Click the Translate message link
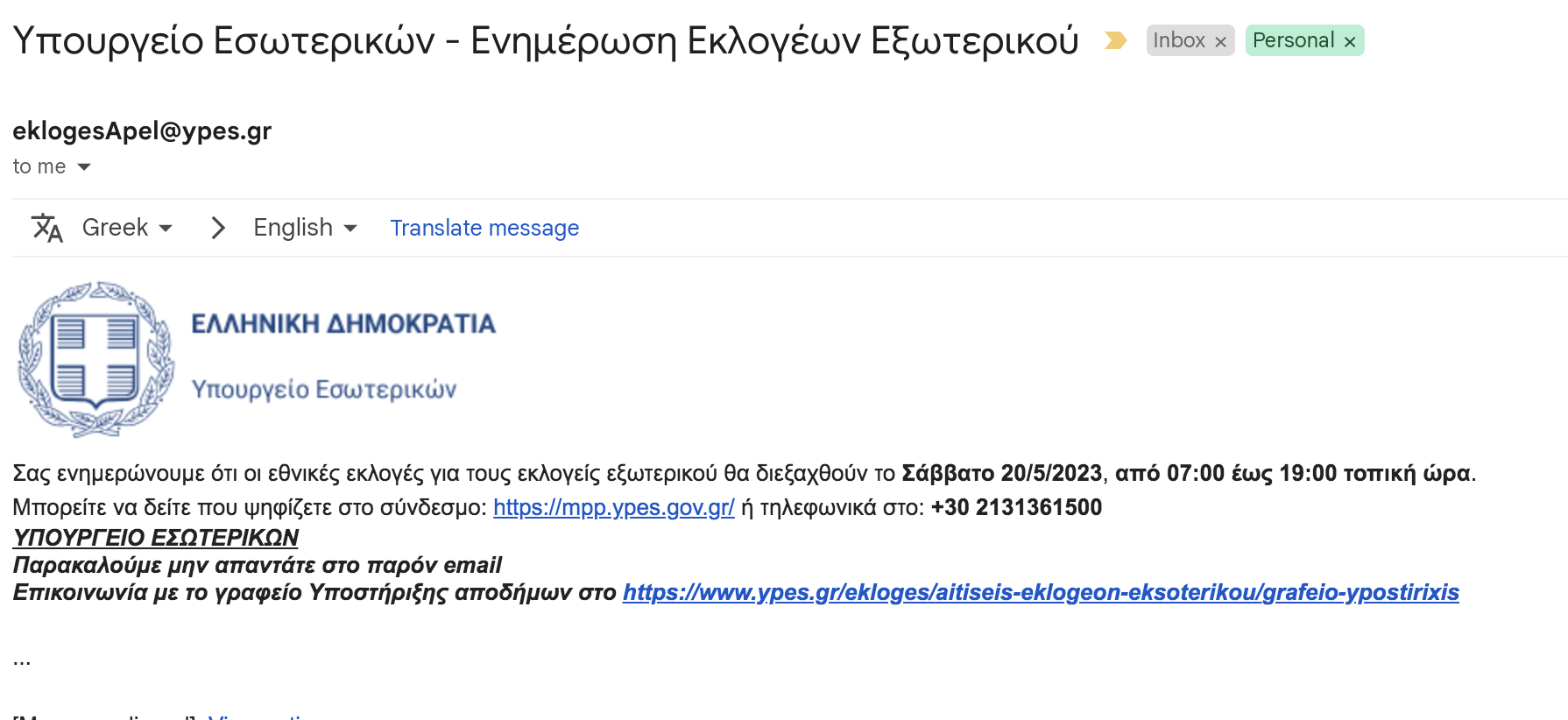The width and height of the screenshot is (1568, 720). 484,228
